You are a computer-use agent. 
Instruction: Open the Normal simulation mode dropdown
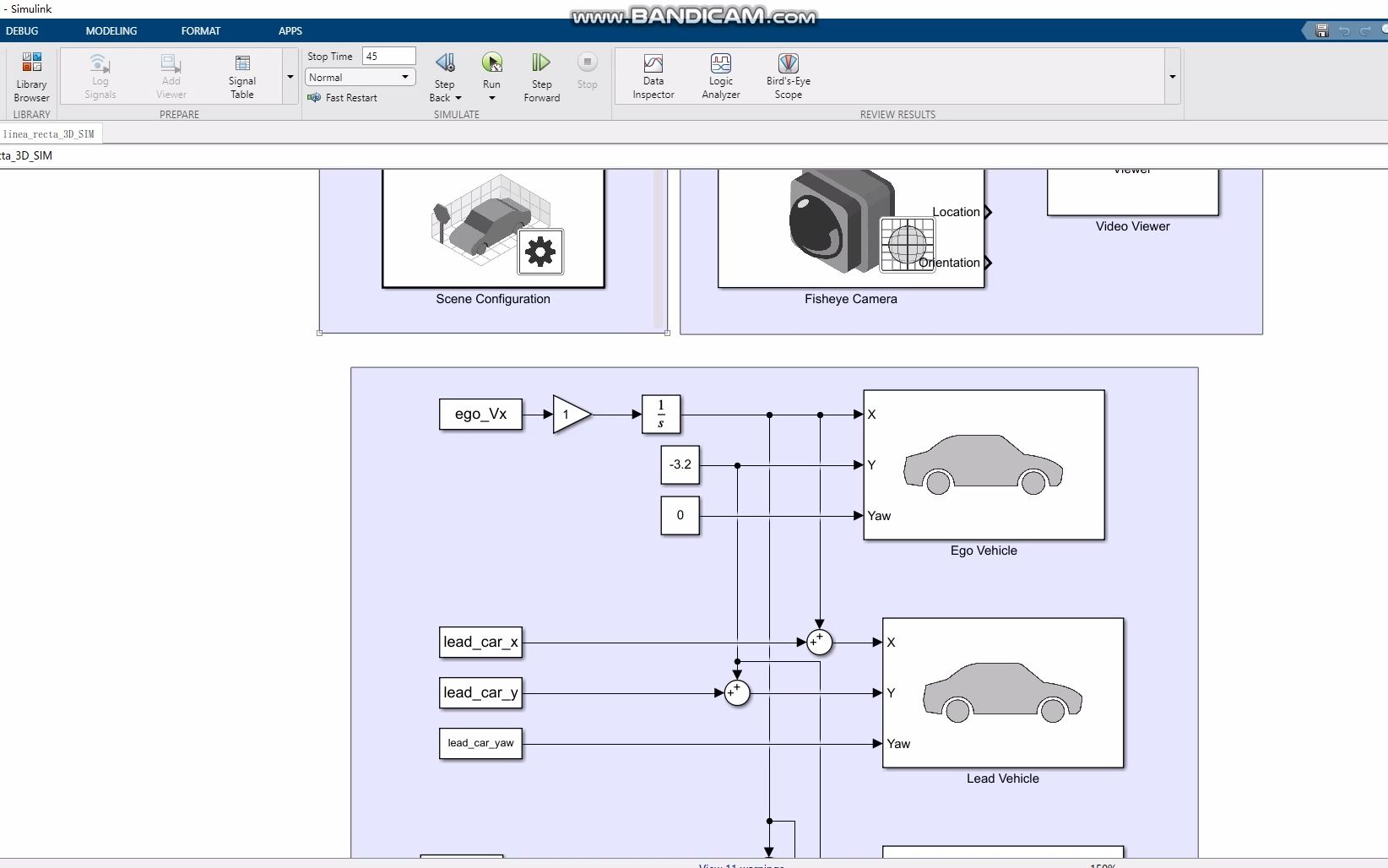click(405, 77)
